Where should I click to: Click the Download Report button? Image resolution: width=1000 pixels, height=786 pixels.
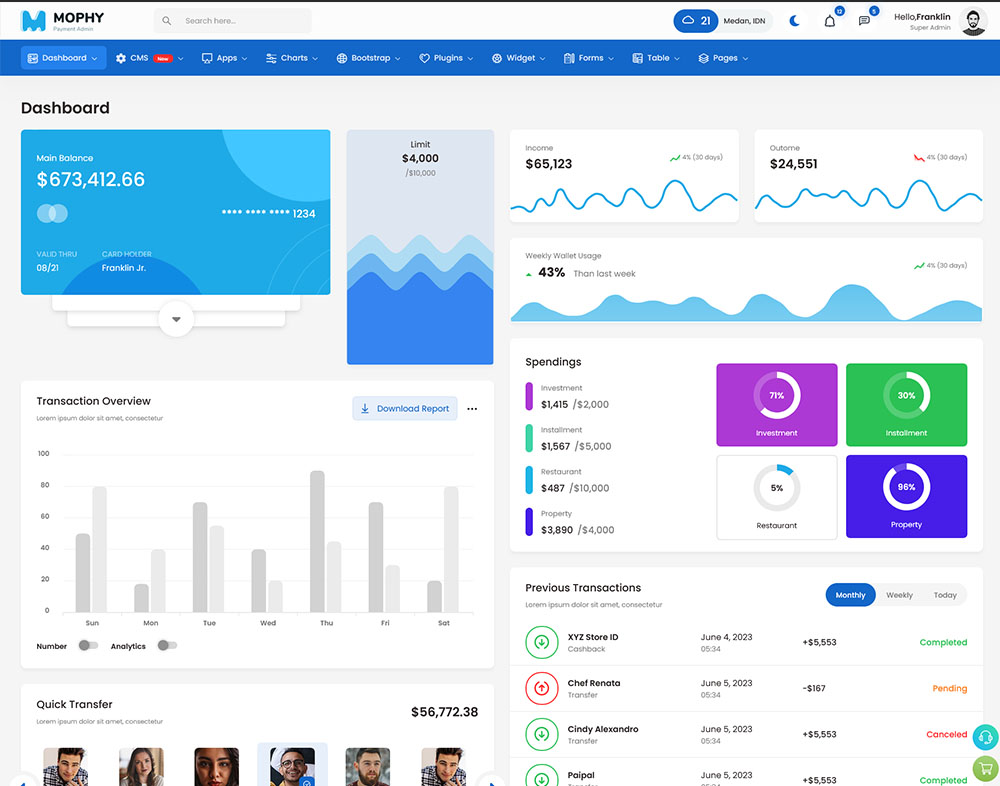405,409
